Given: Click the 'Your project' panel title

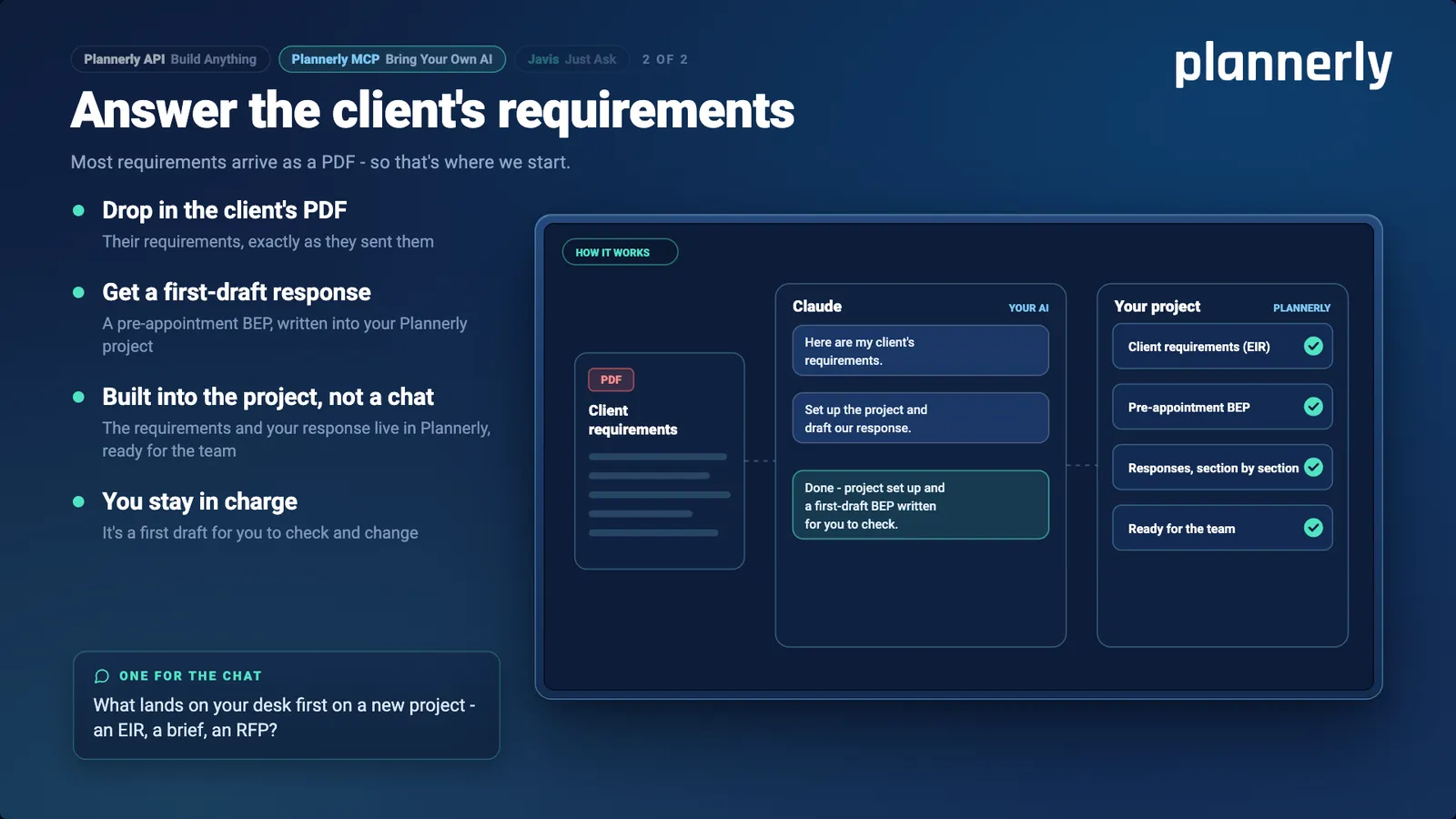Looking at the screenshot, I should point(1158,307).
